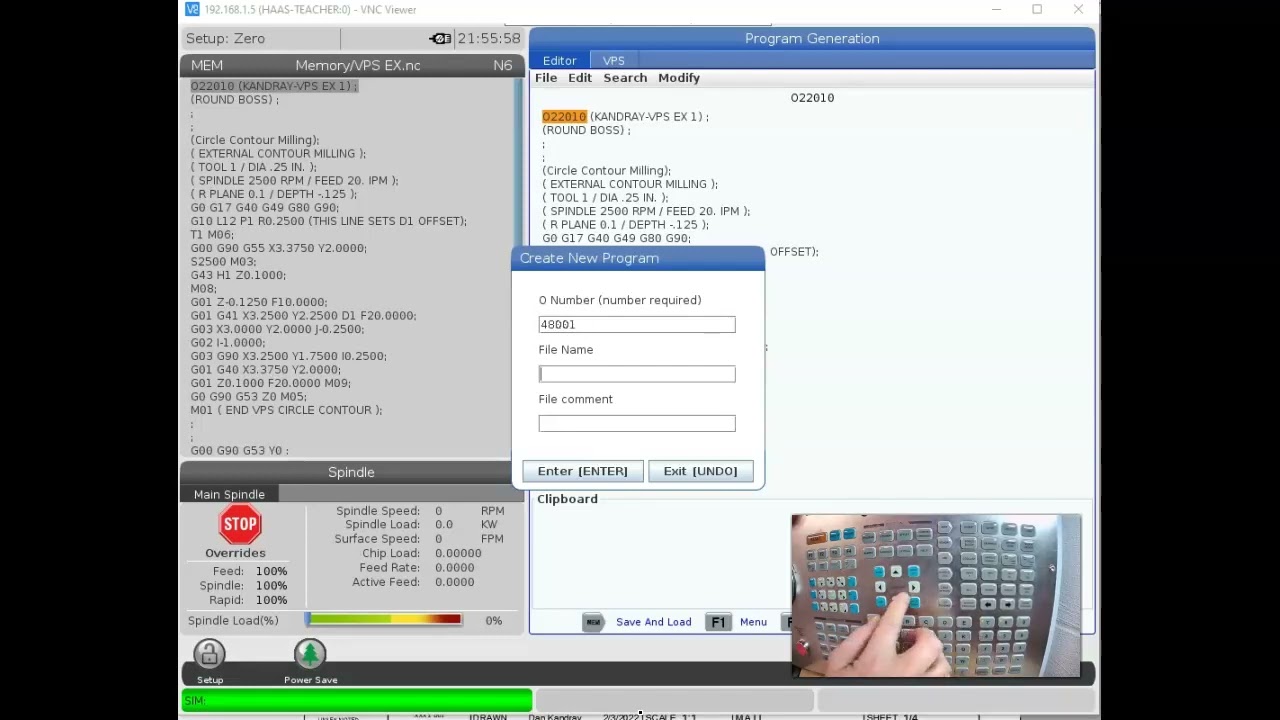Click the MEM mode label
1280x720 pixels.
click(x=207, y=65)
